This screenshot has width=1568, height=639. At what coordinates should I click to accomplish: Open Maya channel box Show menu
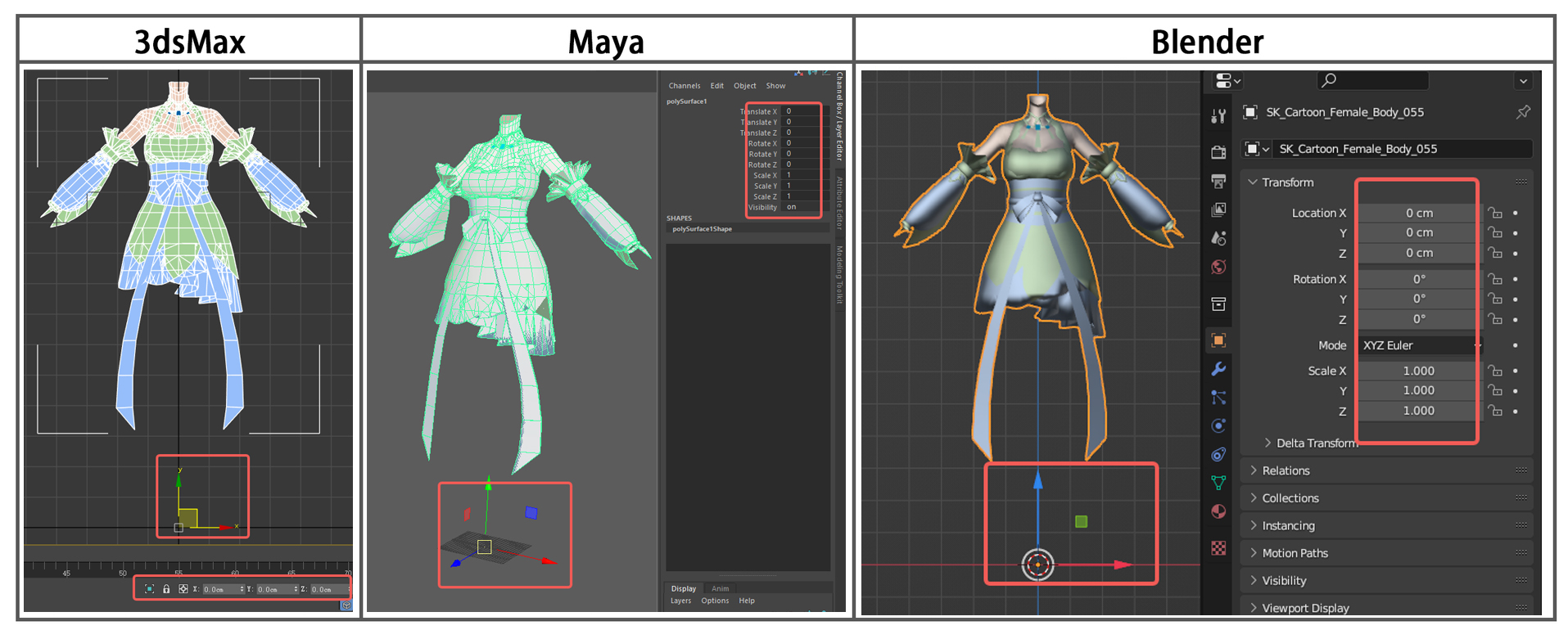(x=775, y=86)
